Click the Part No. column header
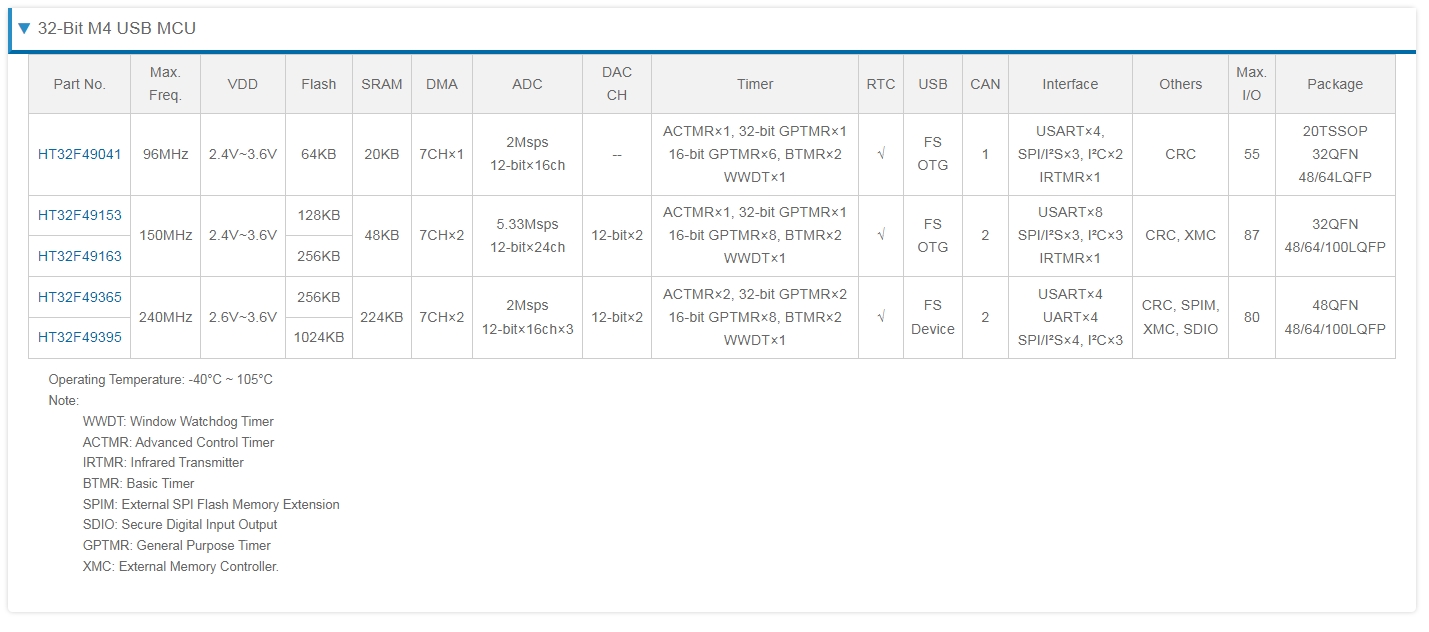The height and width of the screenshot is (632, 1429). pyautogui.click(x=80, y=84)
